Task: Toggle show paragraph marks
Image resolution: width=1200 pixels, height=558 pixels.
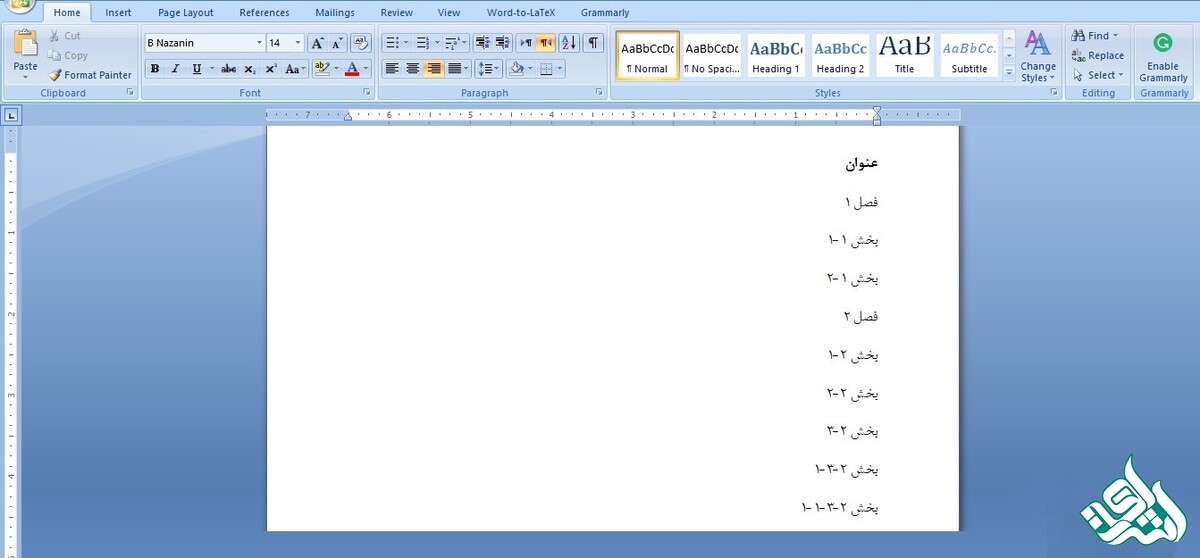Action: coord(594,43)
